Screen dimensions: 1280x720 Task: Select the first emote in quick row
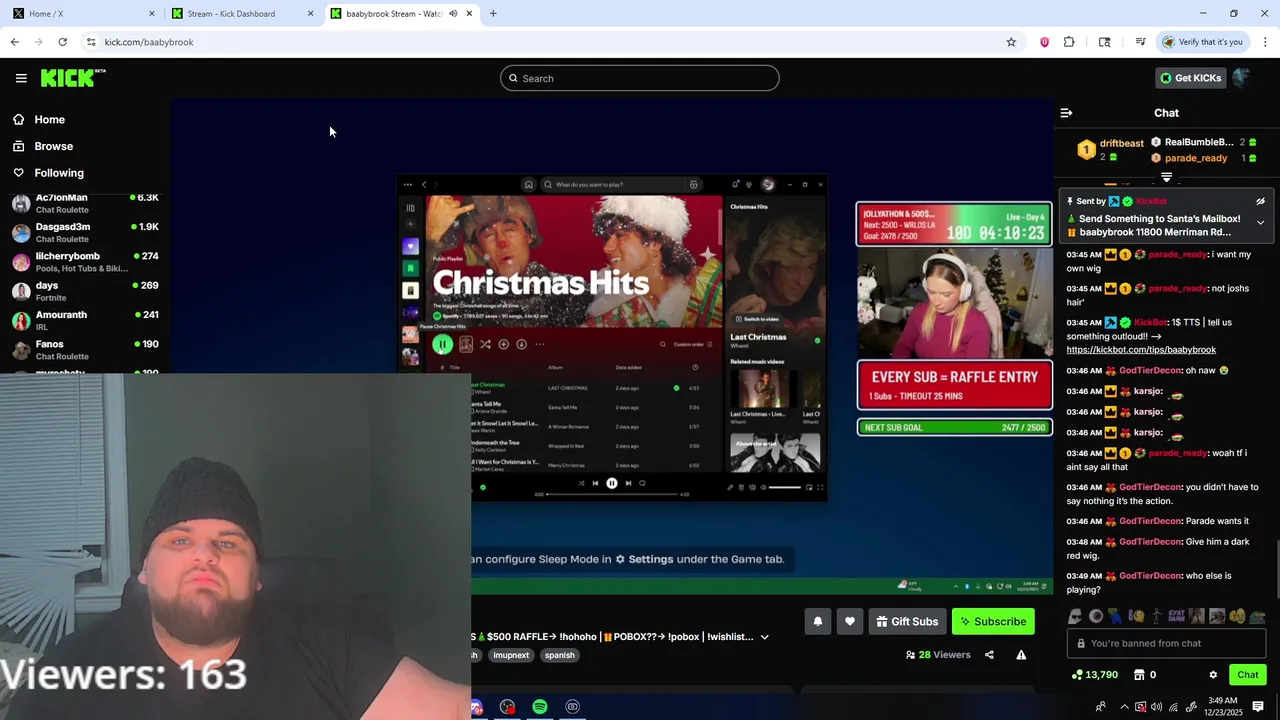pos(1075,617)
